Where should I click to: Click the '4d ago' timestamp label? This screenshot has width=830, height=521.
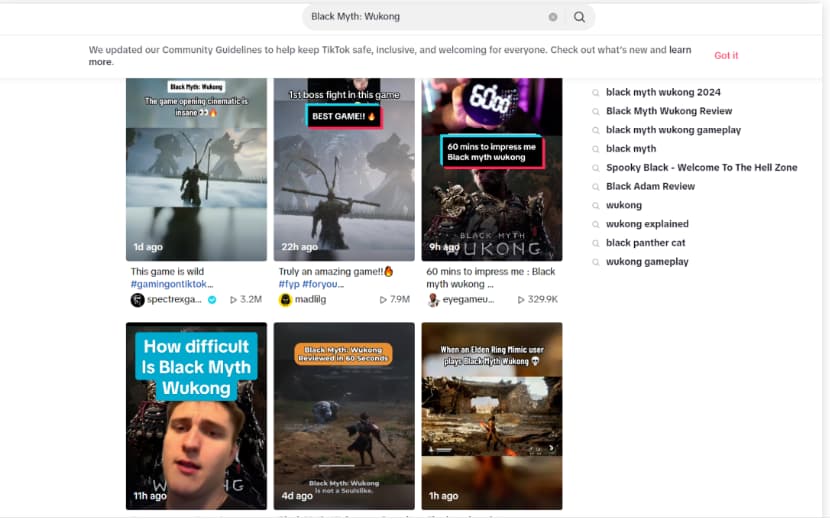tap(297, 496)
